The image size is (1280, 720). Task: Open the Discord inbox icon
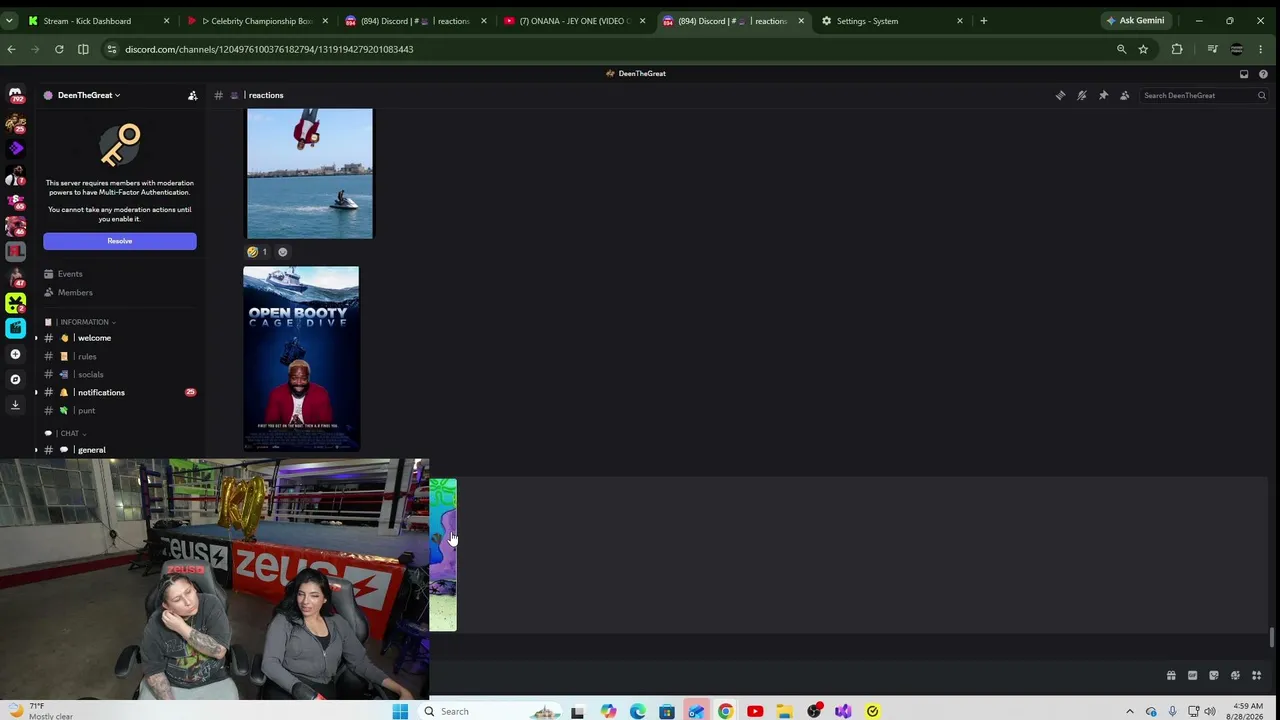click(1244, 73)
